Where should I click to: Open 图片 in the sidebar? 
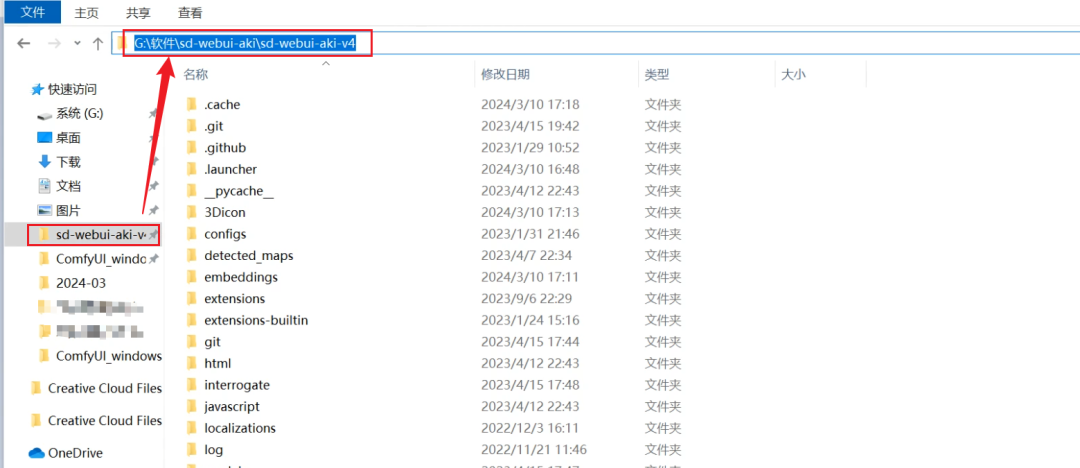tap(68, 210)
